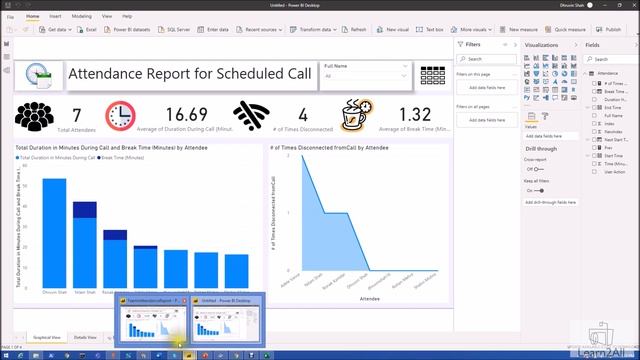Open Excel from the taskbar

pyautogui.click(x=267, y=356)
